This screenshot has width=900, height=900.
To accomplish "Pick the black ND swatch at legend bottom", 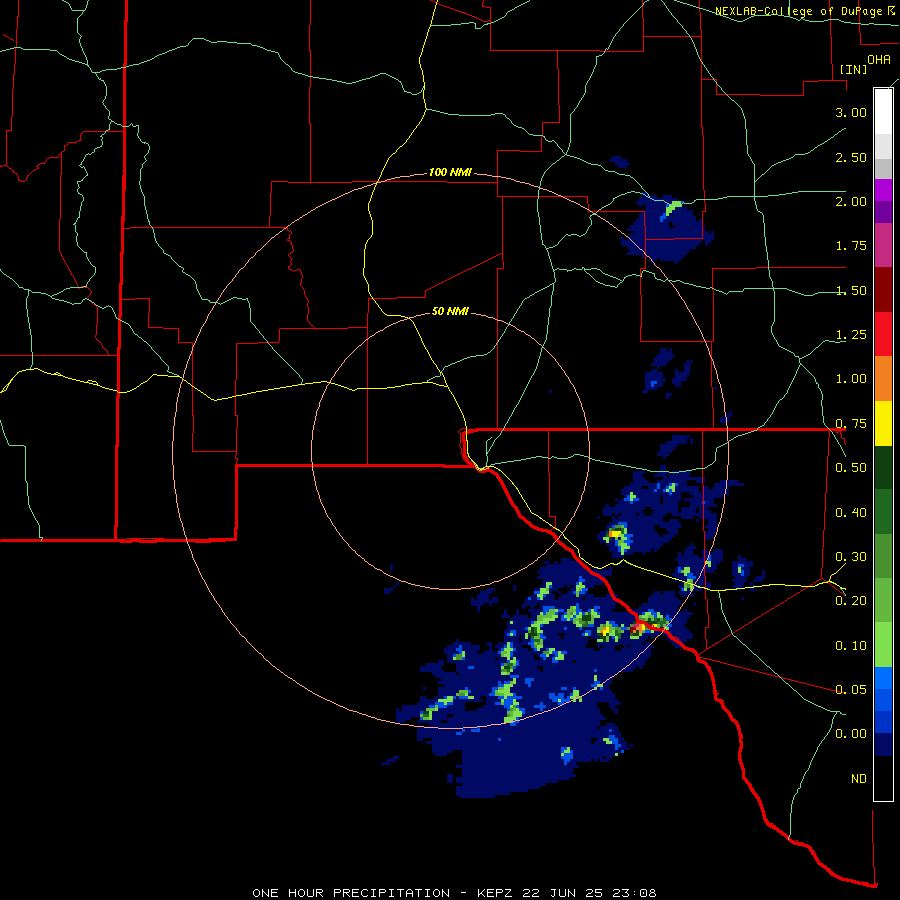I will tap(883, 778).
